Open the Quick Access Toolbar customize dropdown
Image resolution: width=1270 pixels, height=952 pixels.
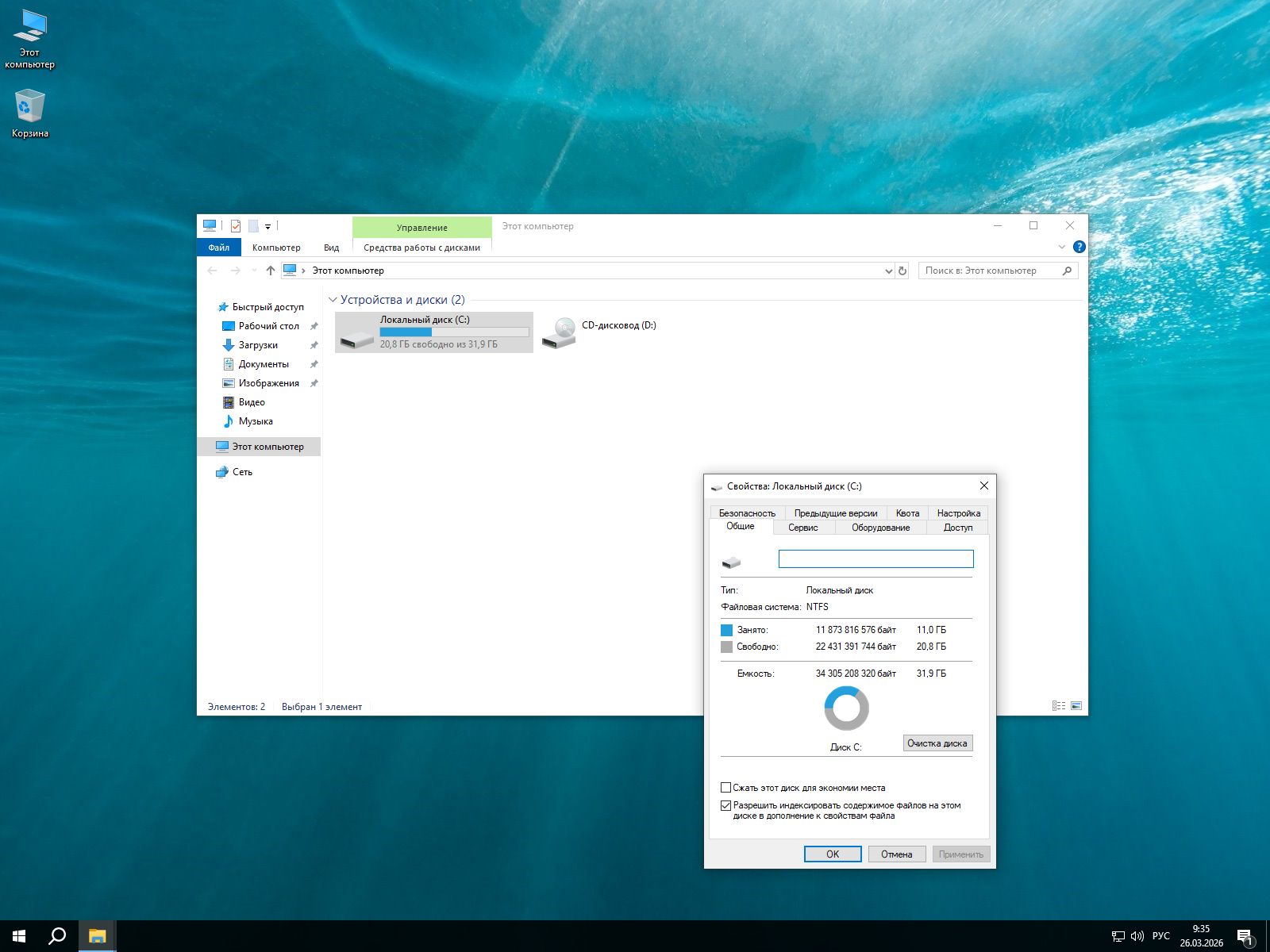[267, 227]
